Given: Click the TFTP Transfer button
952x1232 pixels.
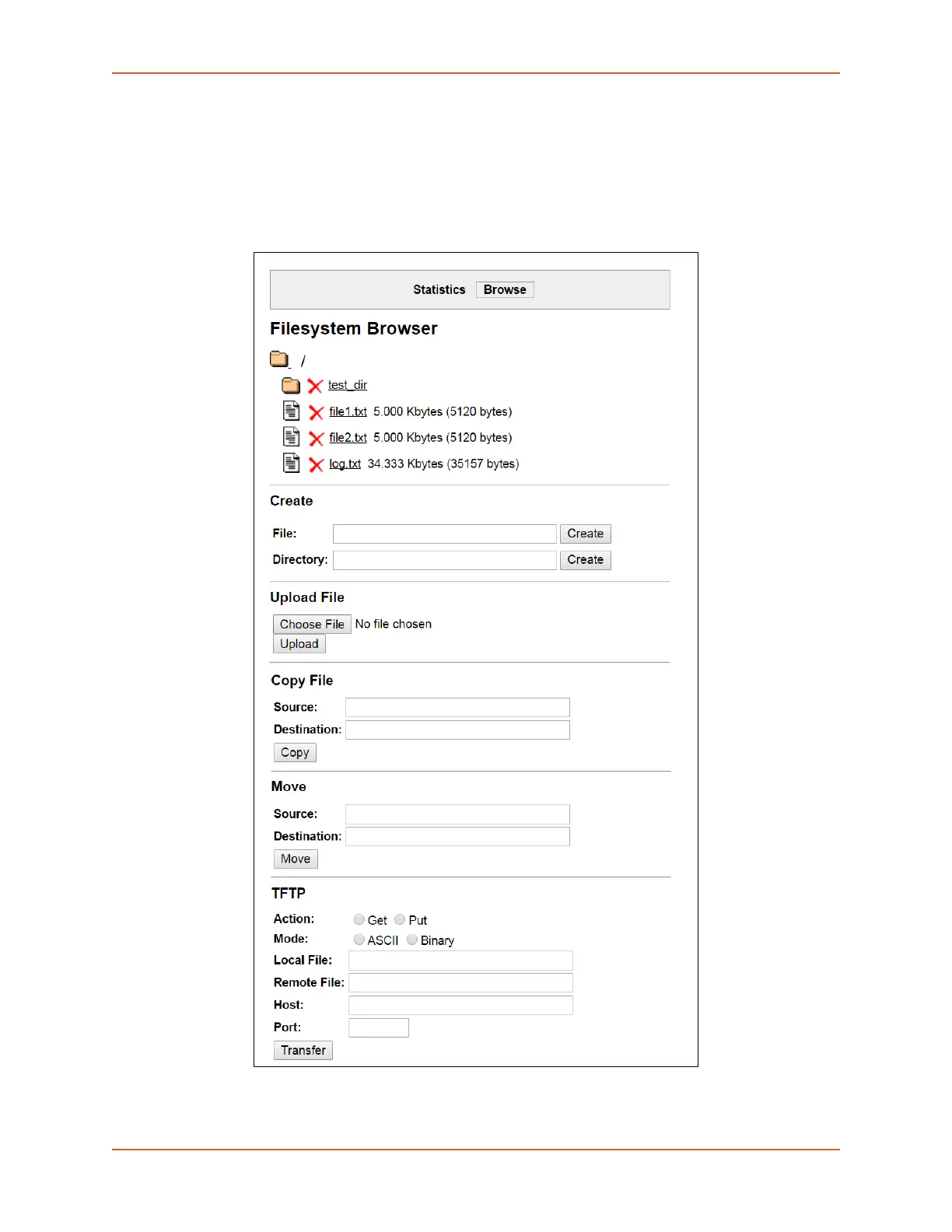Looking at the screenshot, I should (x=303, y=1050).
